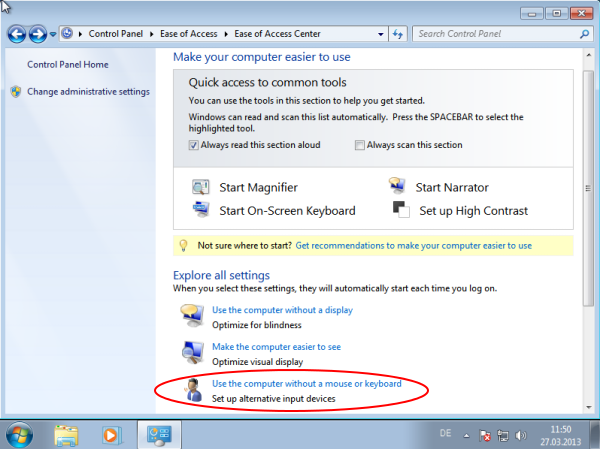The height and width of the screenshot is (449, 600).
Task: Click volume speaker tray icon
Action: pos(520,435)
